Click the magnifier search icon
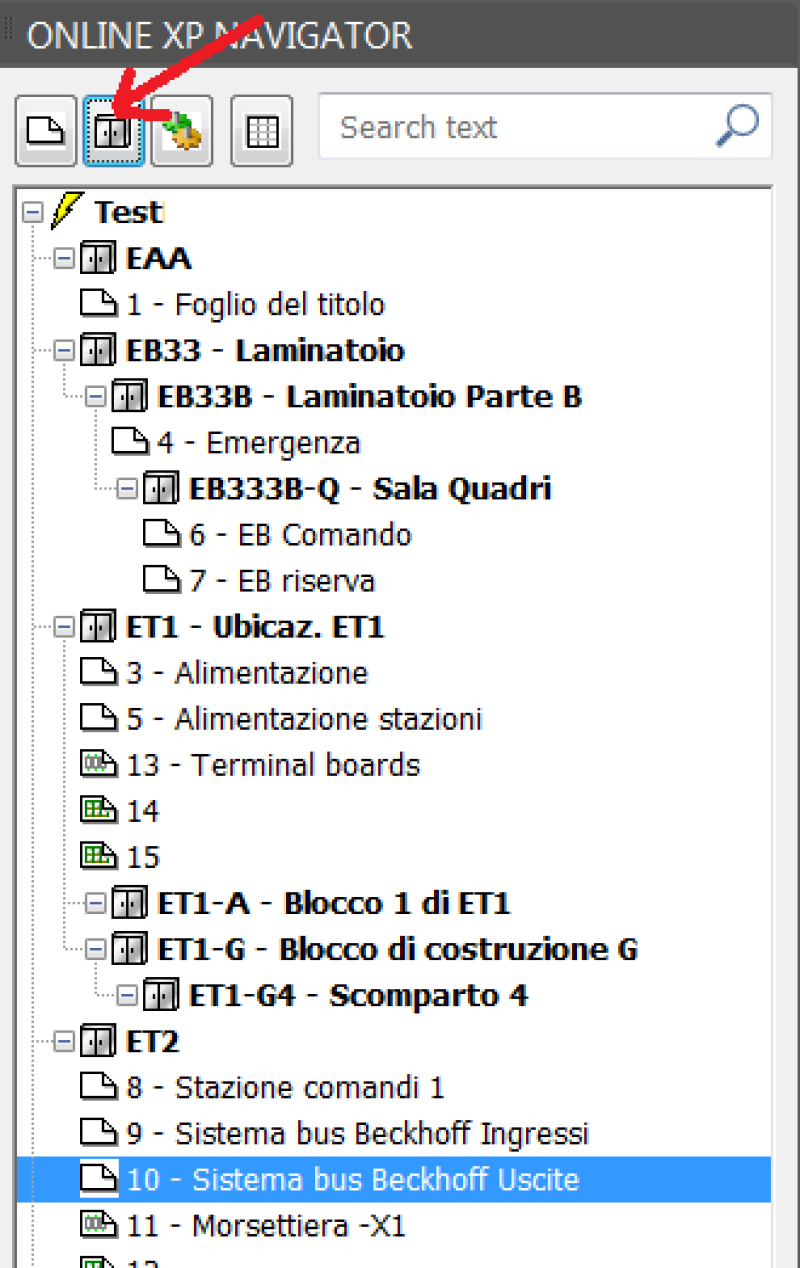The width and height of the screenshot is (800, 1268). coord(738,126)
